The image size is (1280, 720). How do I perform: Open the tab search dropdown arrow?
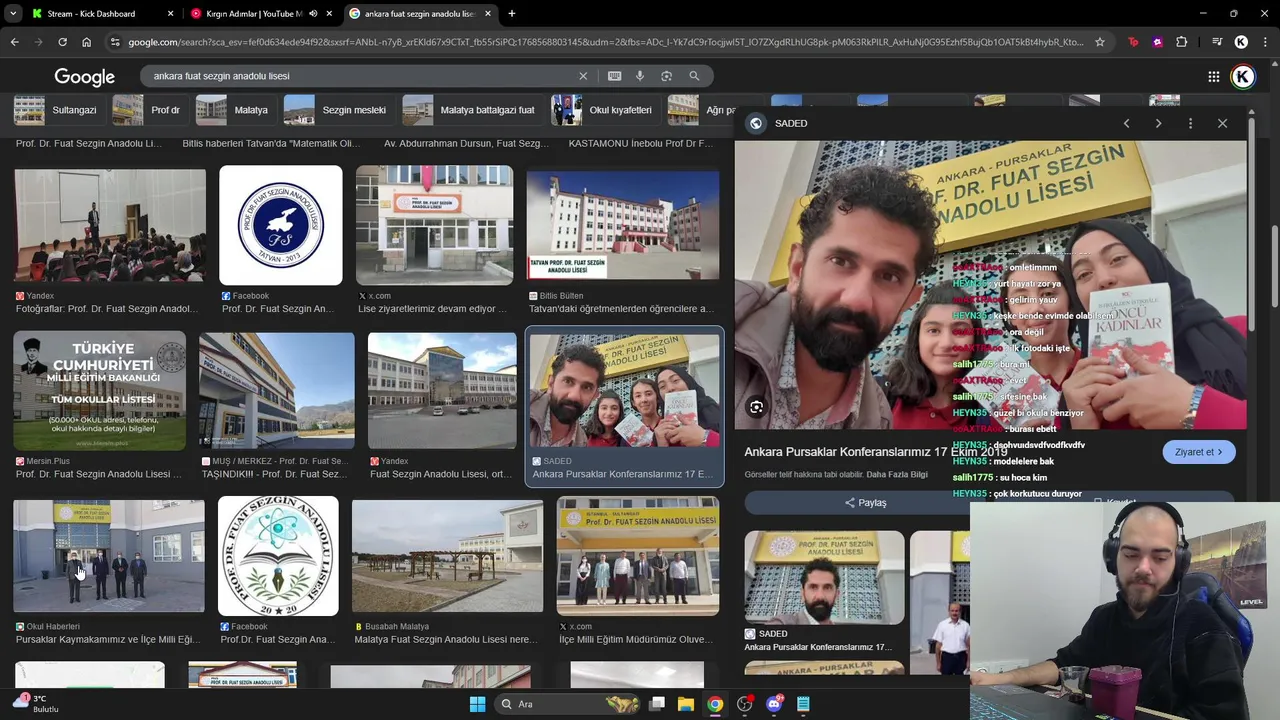[x=14, y=14]
